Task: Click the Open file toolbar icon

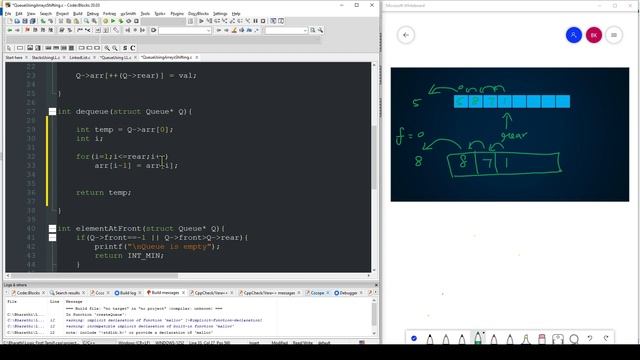Action: (x=17, y=21)
